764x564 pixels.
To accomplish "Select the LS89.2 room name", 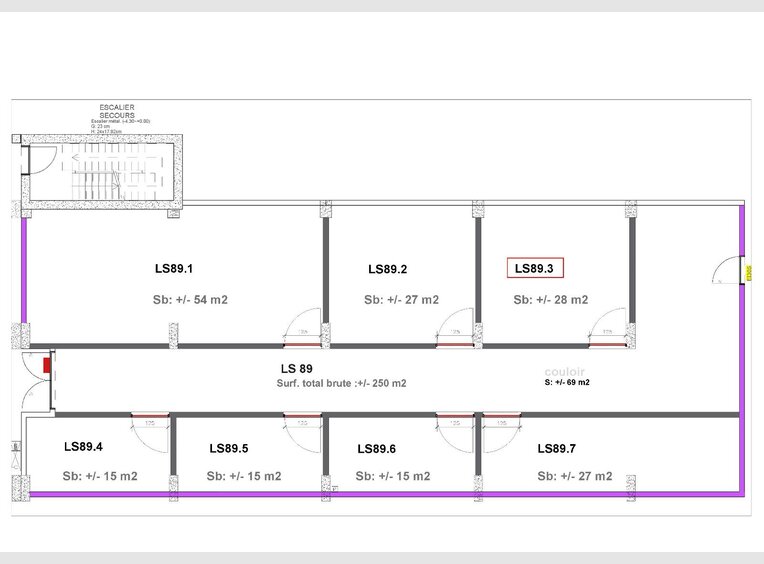I will click(387, 269).
